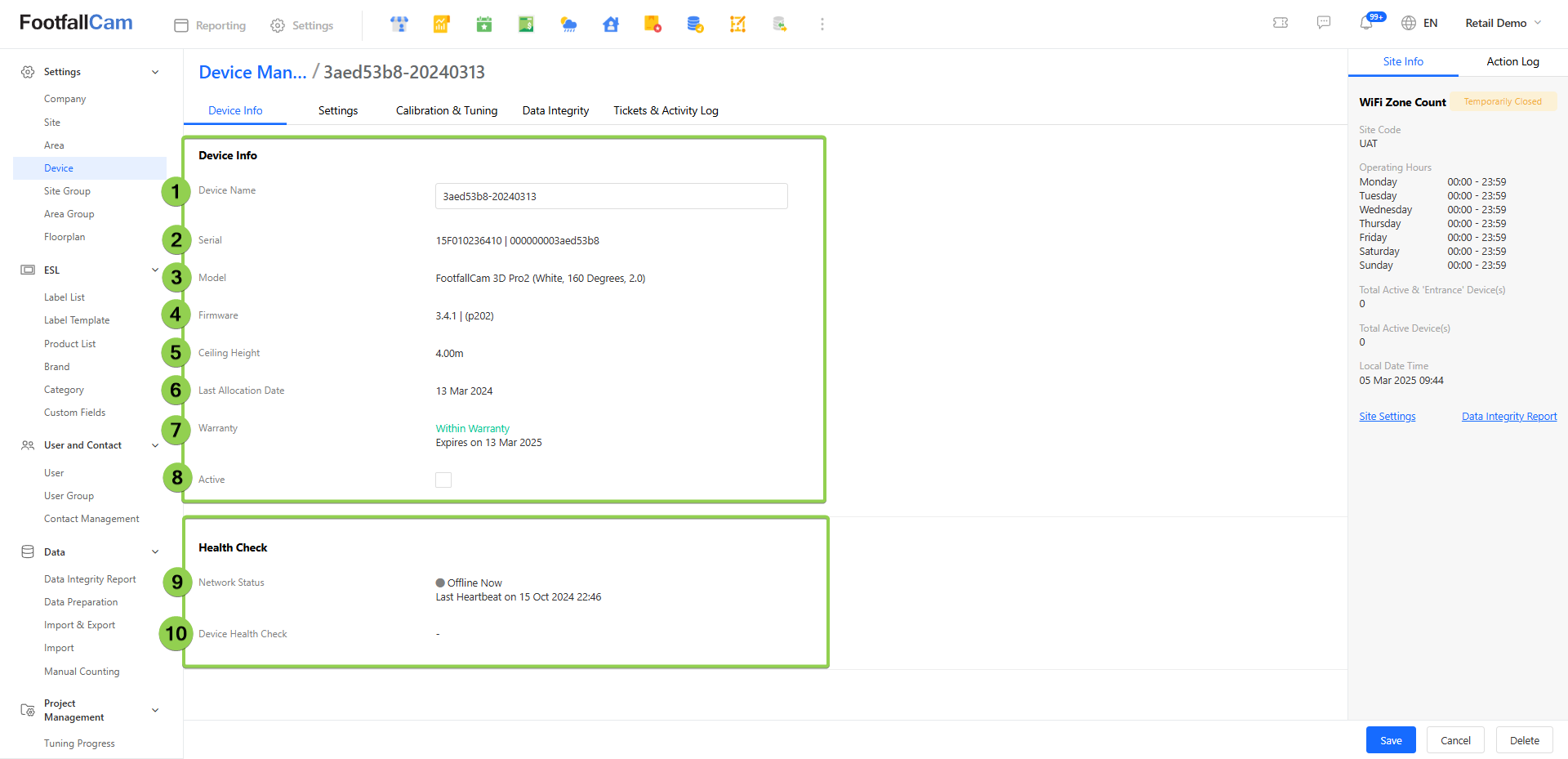This screenshot has height=759, width=1568.
Task: Open the grey database export icon
Action: [780, 25]
